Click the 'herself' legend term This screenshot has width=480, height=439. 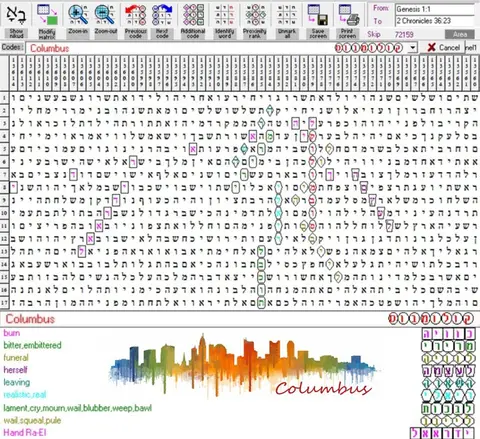(x=15, y=370)
